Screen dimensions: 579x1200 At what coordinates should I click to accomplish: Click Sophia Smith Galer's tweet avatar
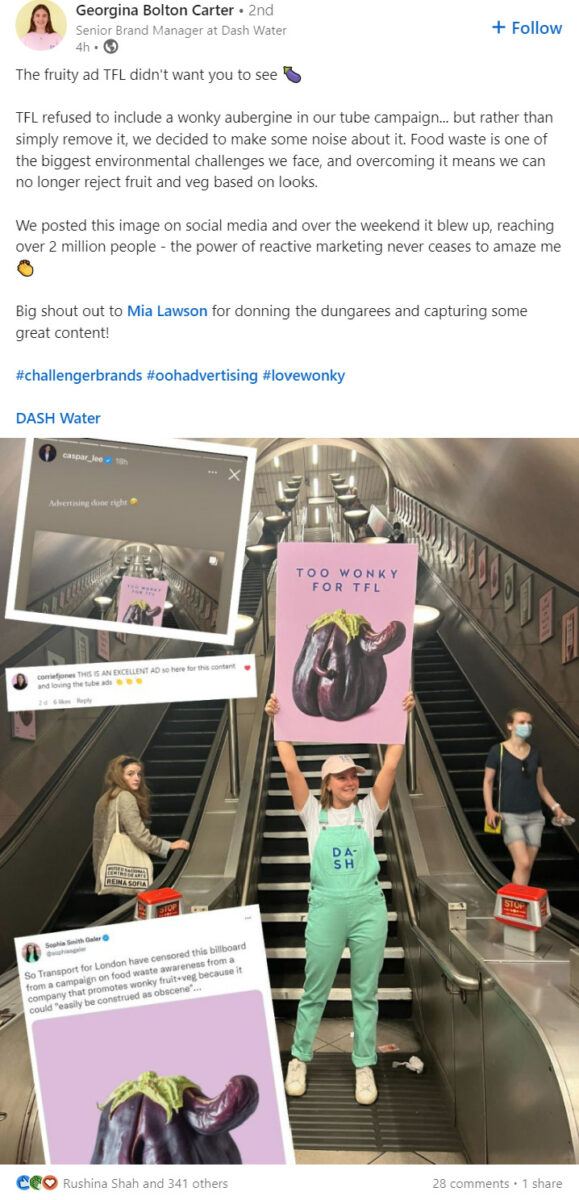tap(32, 951)
